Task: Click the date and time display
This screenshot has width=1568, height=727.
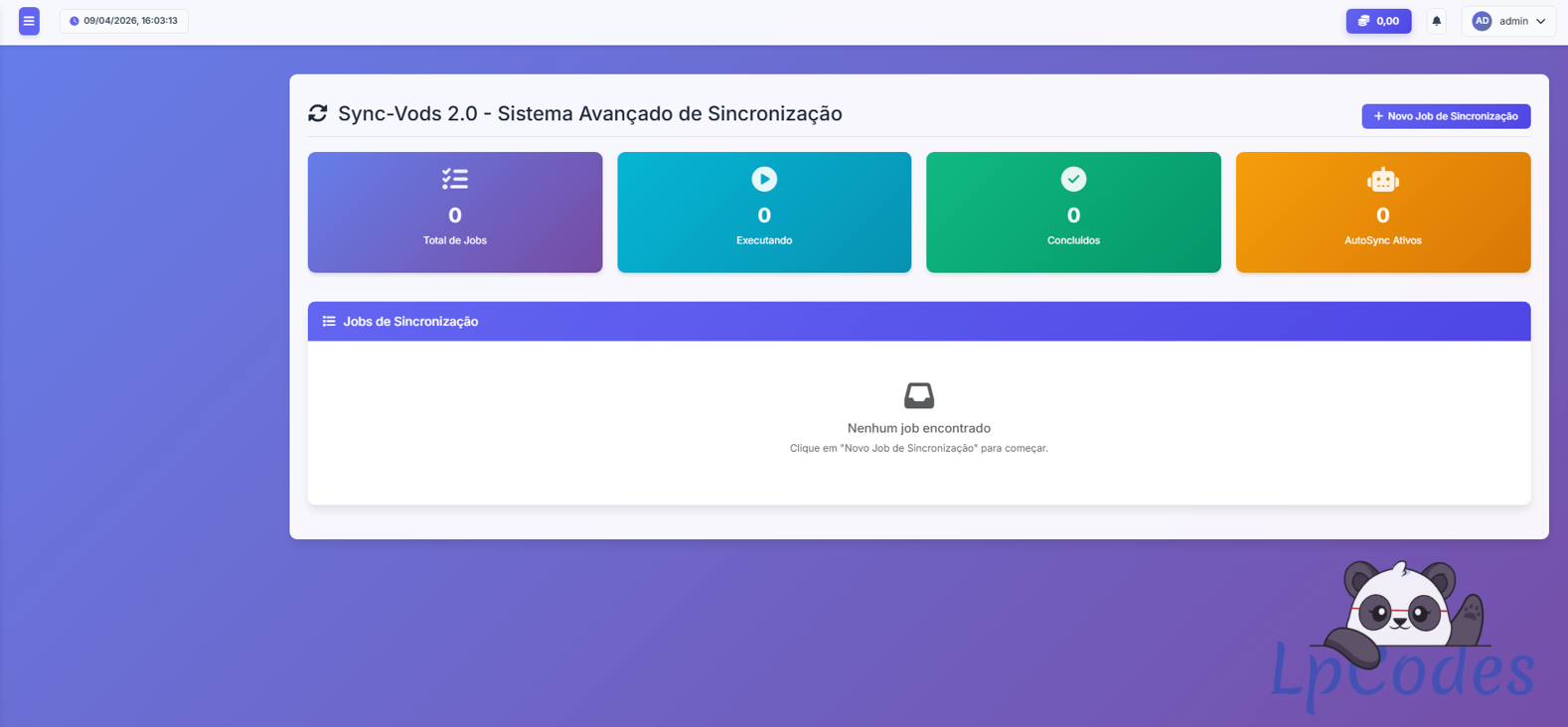Action: pyautogui.click(x=124, y=21)
